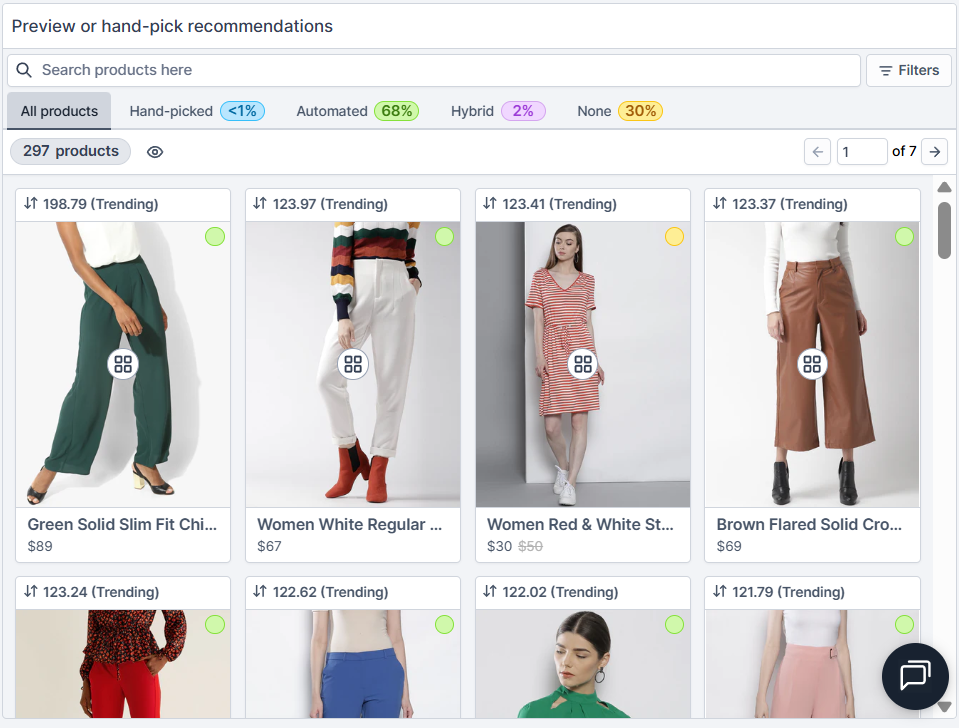959x728 pixels.
Task: Select the green trousers product image
Action: coord(123,365)
